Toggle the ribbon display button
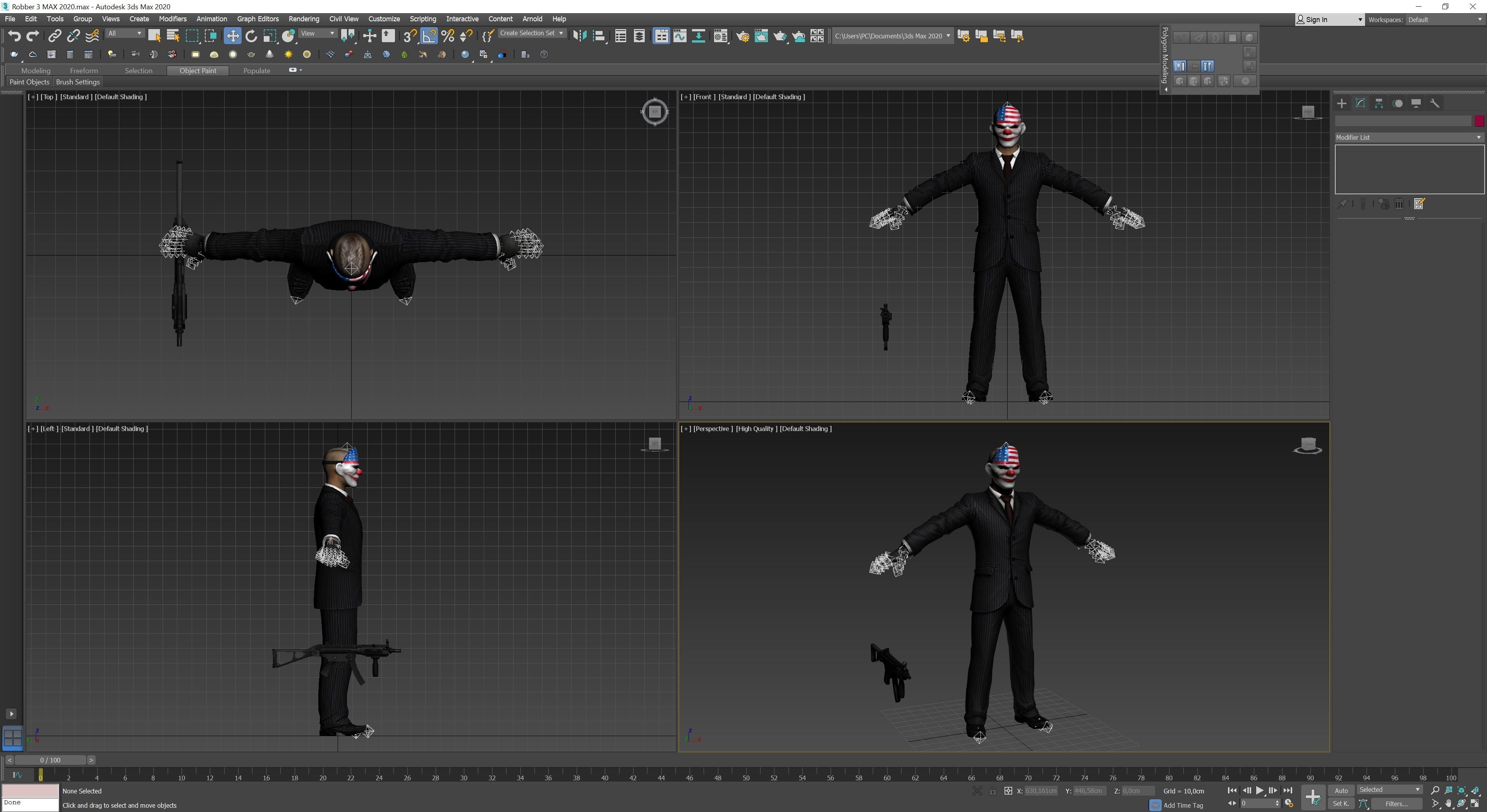The height and width of the screenshot is (812, 1487). (x=661, y=36)
